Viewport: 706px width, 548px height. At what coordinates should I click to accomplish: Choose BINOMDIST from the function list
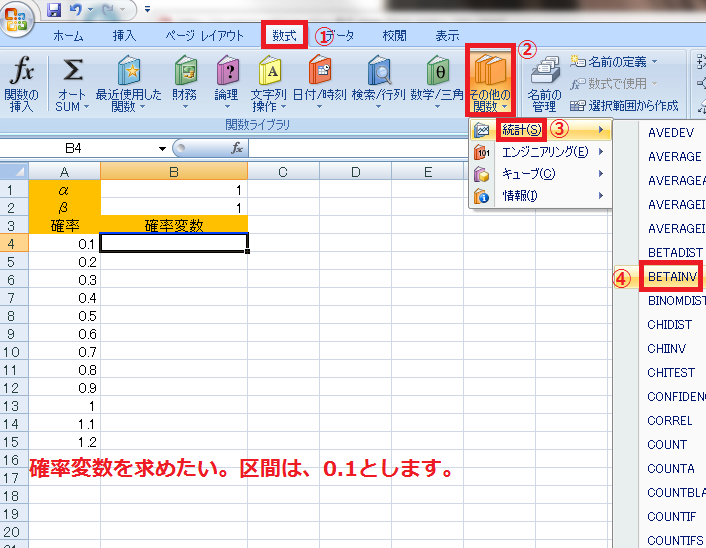tap(676, 300)
